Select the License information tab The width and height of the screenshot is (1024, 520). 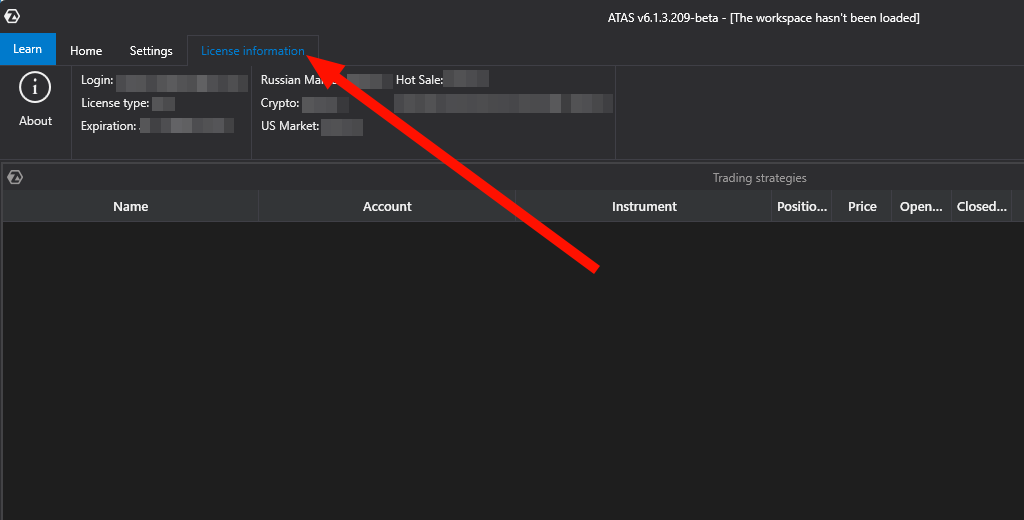point(253,50)
